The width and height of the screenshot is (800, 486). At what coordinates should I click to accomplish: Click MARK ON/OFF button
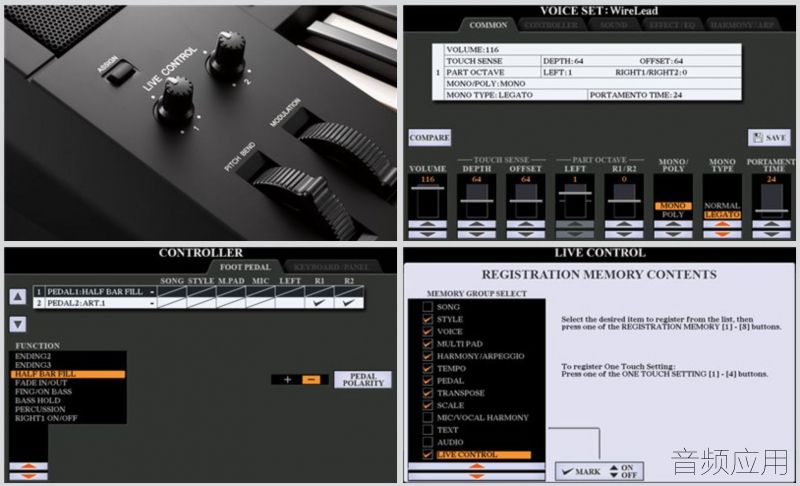pos(599,471)
